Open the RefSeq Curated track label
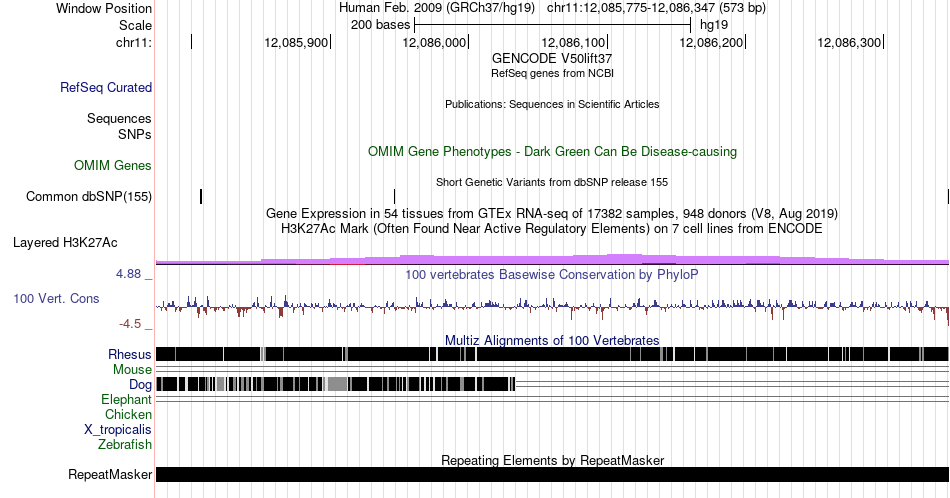 click(x=106, y=87)
